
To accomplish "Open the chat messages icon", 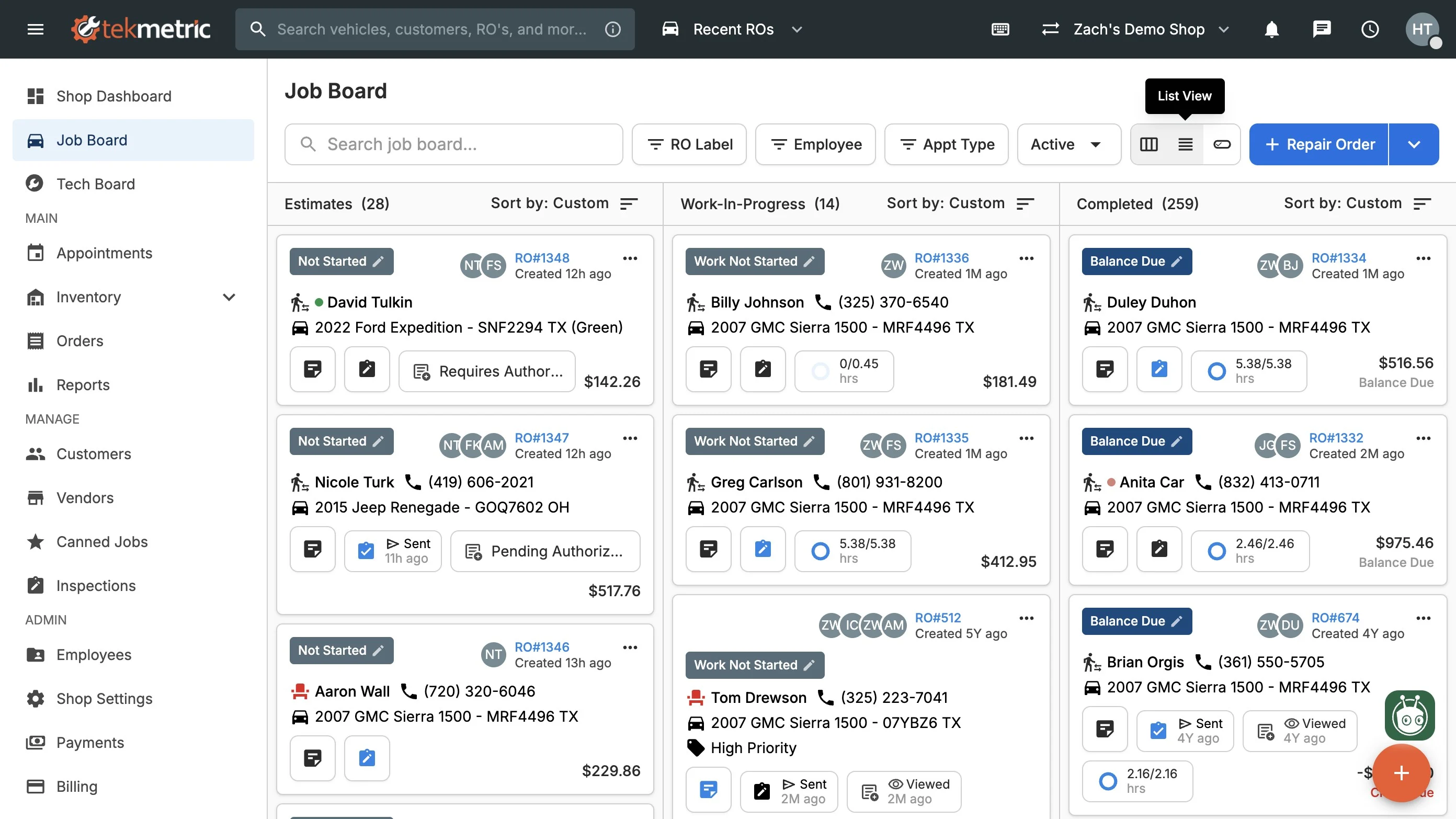I will 1321,29.
